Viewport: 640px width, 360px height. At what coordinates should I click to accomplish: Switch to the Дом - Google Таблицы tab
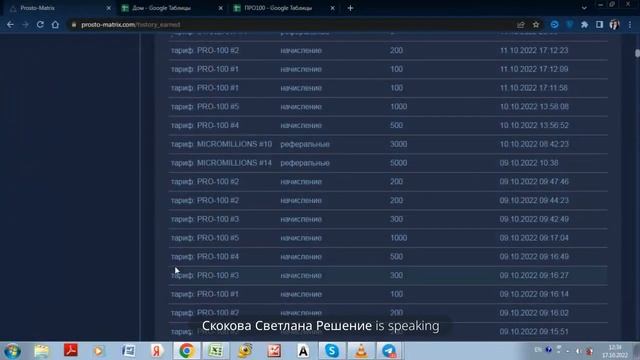click(x=171, y=8)
